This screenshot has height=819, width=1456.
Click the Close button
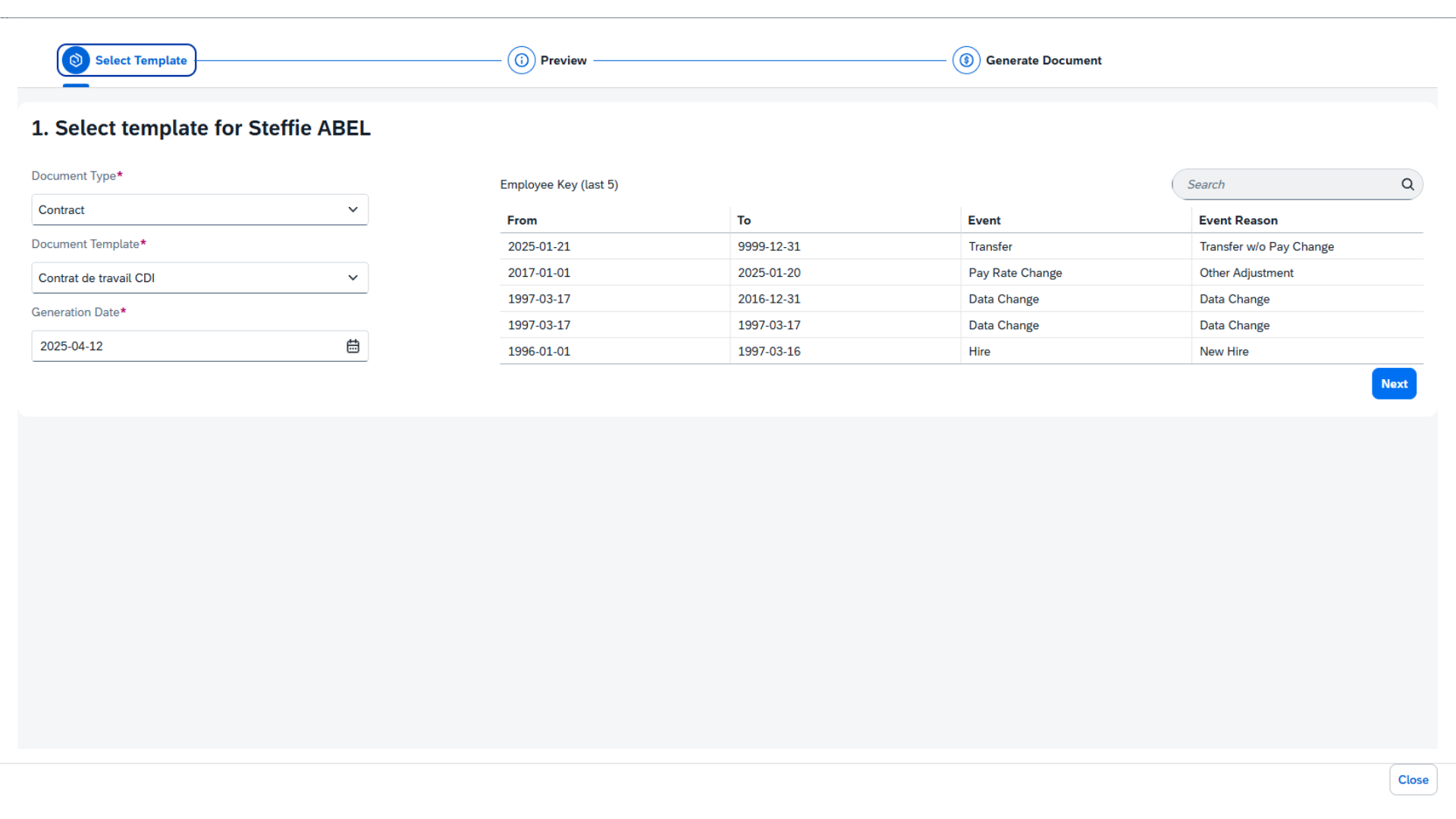(1413, 780)
